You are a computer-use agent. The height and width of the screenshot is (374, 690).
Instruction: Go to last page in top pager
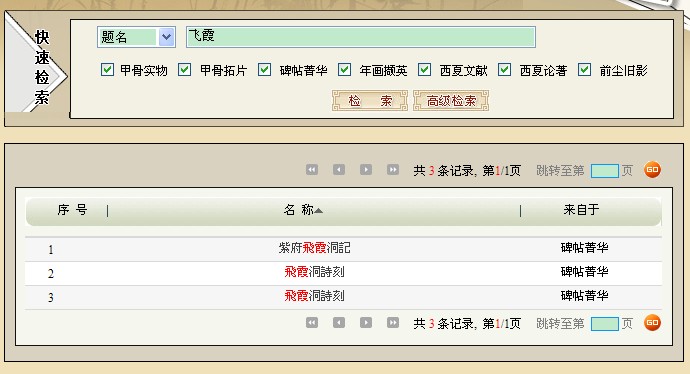pyautogui.click(x=393, y=170)
